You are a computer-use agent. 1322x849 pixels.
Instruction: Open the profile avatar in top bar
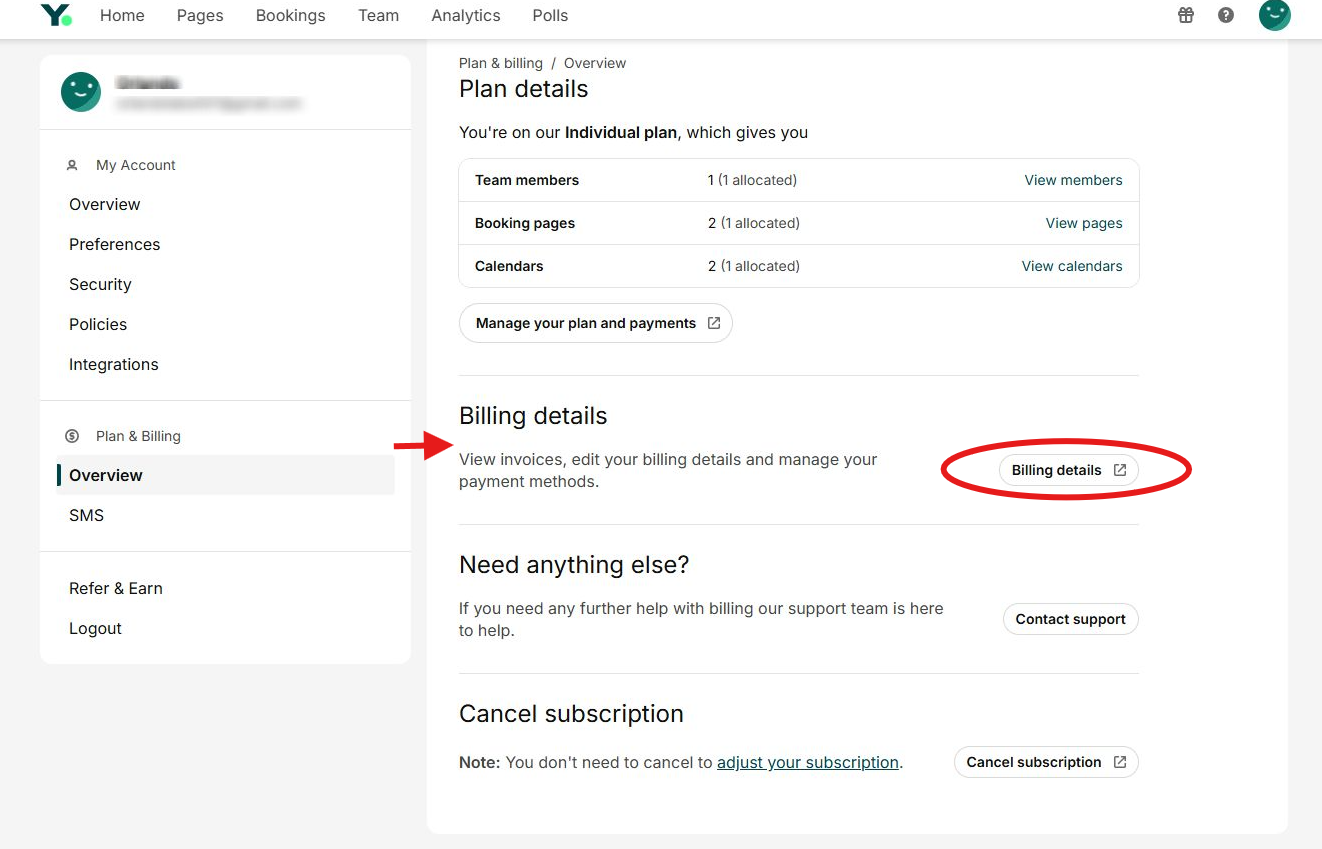click(x=1274, y=15)
